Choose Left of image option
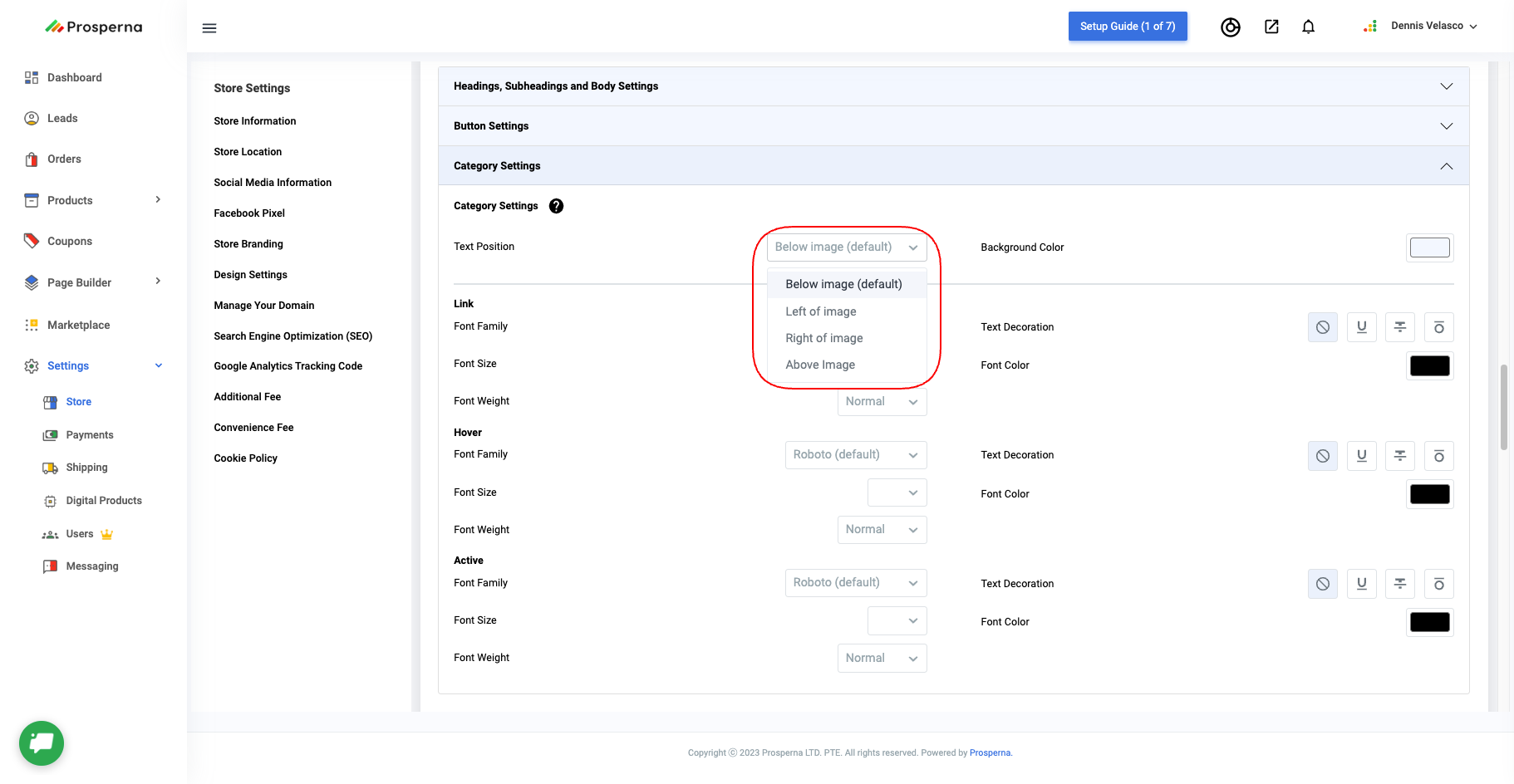Screen dimensions: 1514x784 [x=821, y=311]
